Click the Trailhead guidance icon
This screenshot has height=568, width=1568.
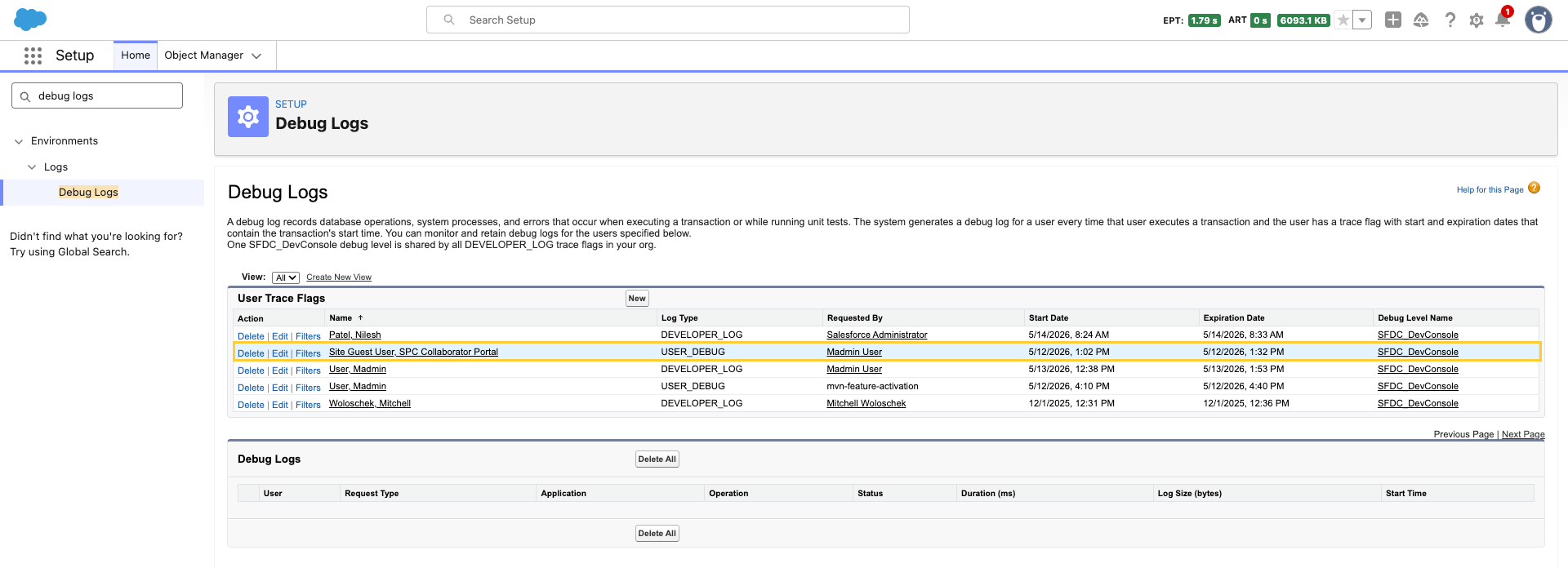click(x=1421, y=20)
